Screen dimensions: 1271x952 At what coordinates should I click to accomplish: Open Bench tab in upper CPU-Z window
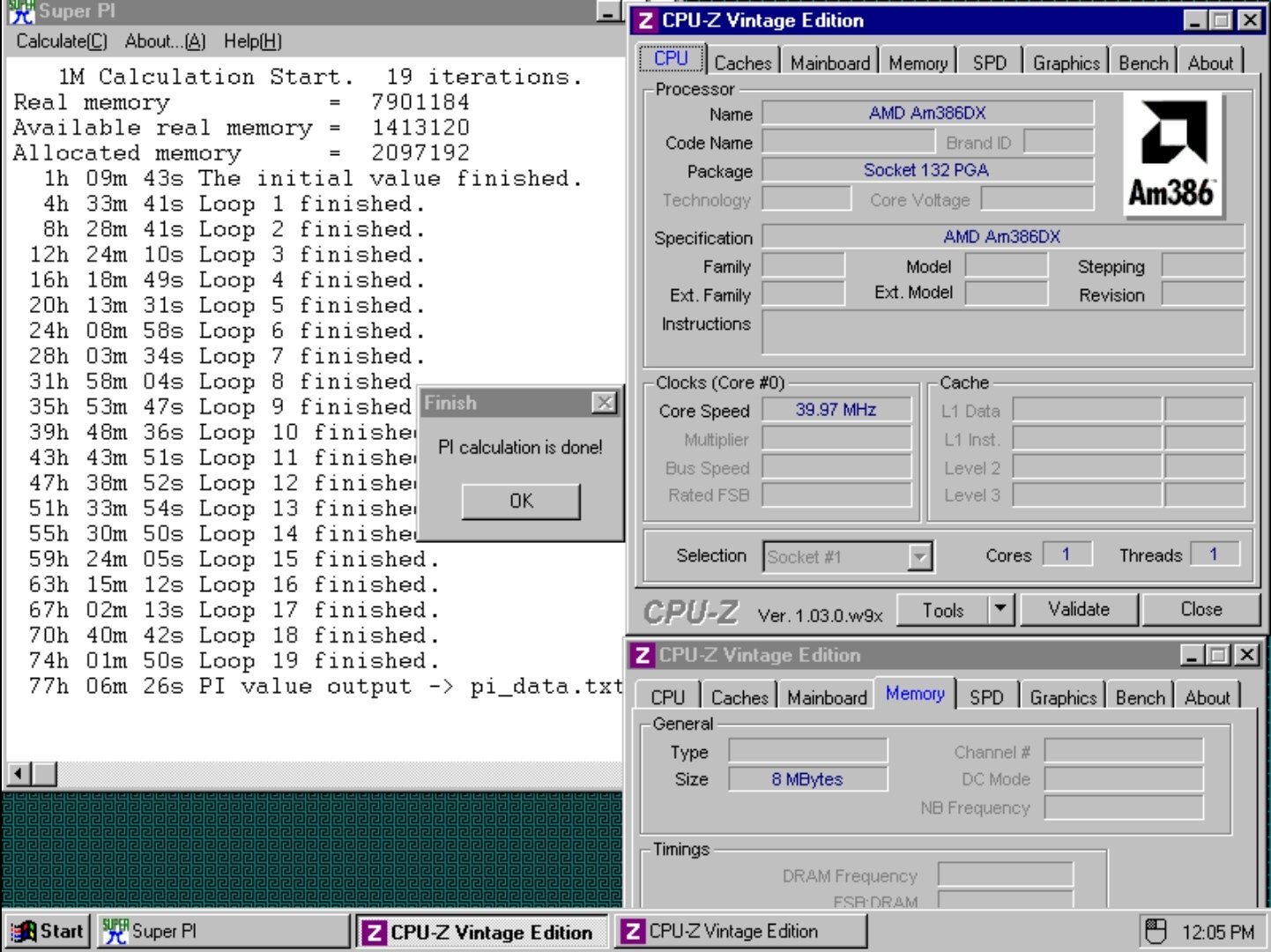click(1143, 63)
